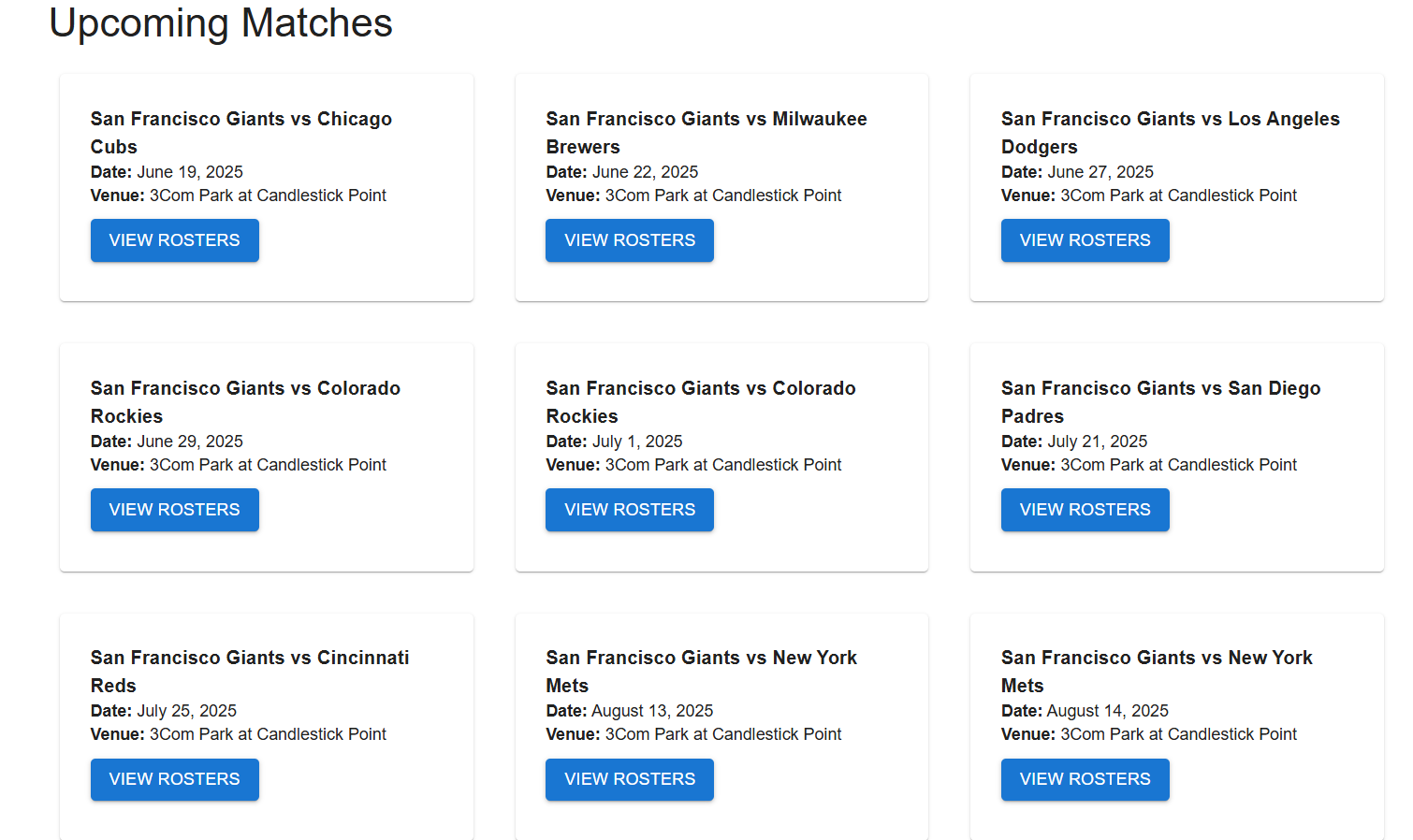Click the venue line of the Brewers match
Viewport: 1413px width, 840px height.
693,196
